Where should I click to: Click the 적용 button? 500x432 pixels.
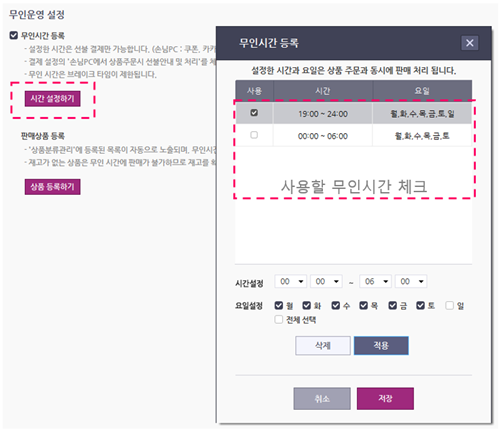(381, 346)
